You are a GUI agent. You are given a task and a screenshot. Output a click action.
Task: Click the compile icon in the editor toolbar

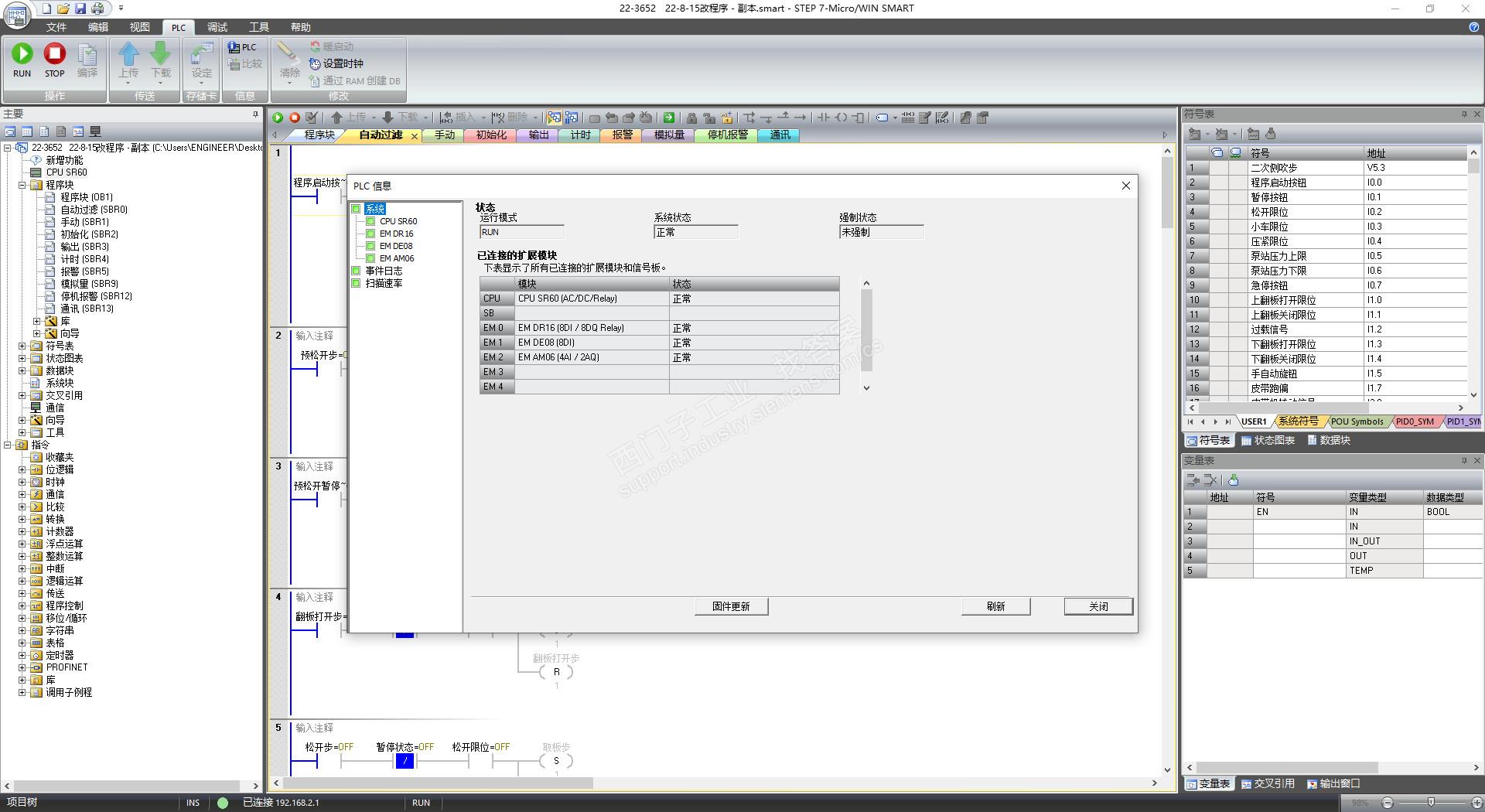point(312,118)
